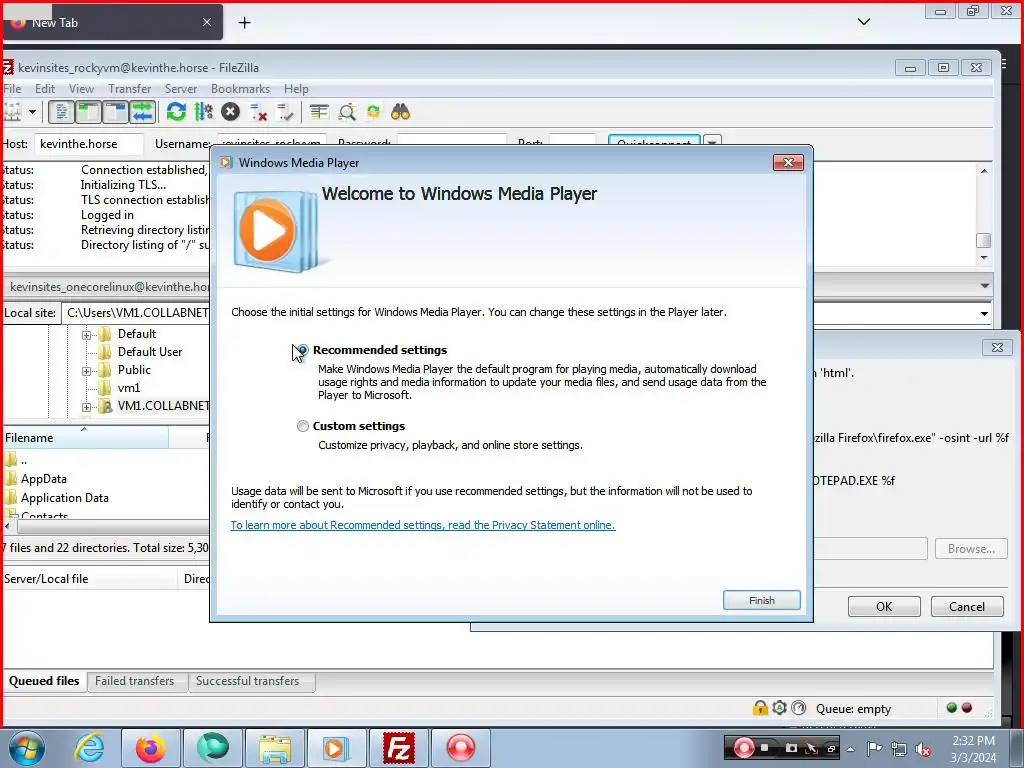The image size is (1024, 768).
Task: Open the Privacy Statement online link
Action: [x=423, y=525]
